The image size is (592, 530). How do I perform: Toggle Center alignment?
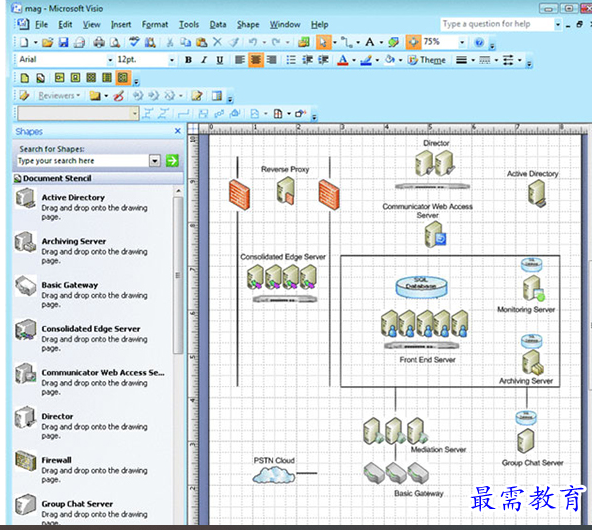tap(256, 60)
